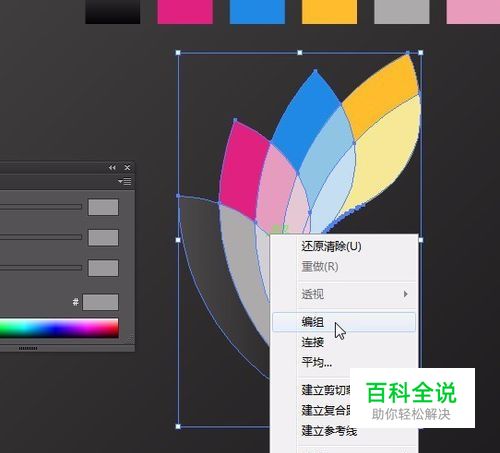Click the gray color swatch at top
This screenshot has height=453, width=500.
(402, 12)
